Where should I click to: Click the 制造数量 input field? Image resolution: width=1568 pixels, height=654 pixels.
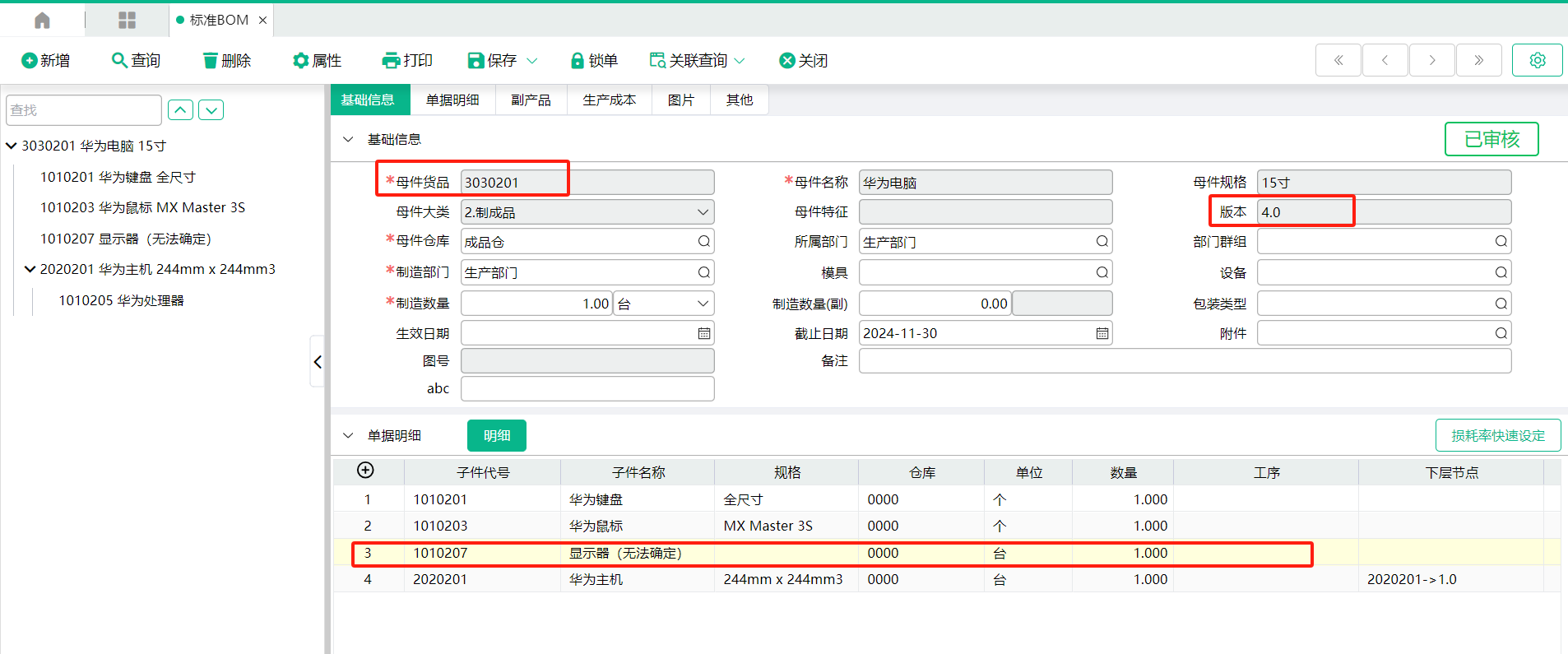click(536, 304)
